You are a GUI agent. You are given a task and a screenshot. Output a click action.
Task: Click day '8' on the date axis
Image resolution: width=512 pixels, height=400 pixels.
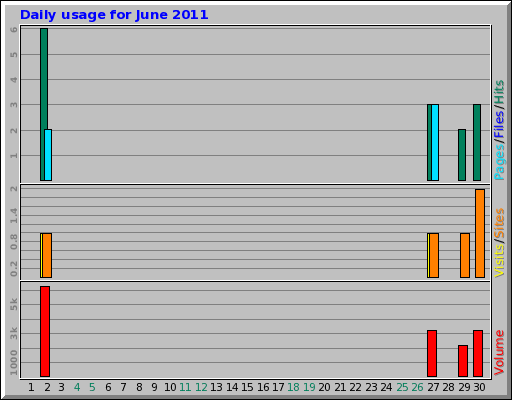coord(139,387)
